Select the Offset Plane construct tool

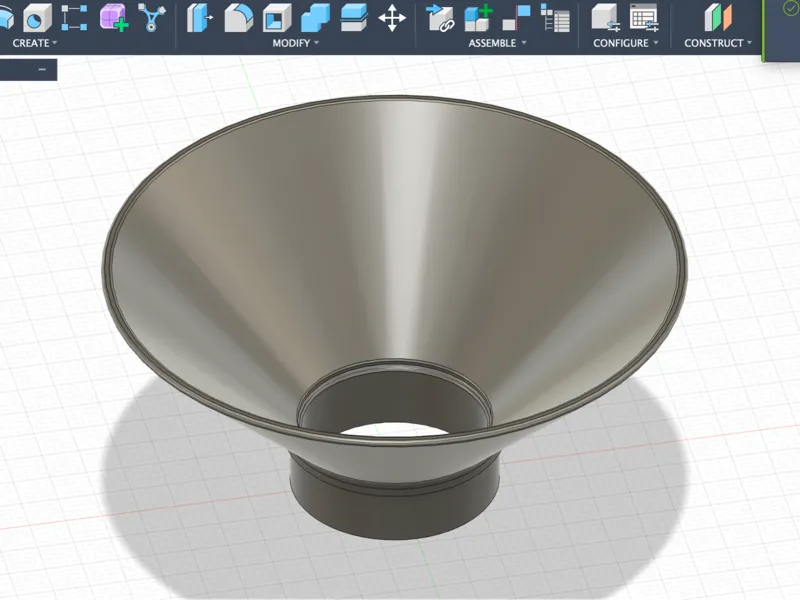[718, 17]
